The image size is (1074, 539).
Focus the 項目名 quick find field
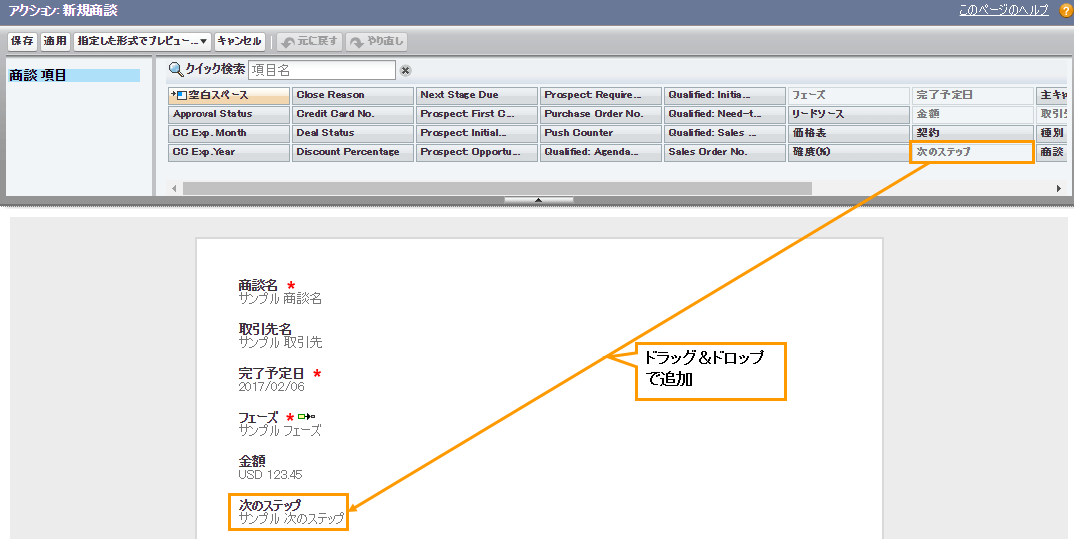pyautogui.click(x=322, y=70)
